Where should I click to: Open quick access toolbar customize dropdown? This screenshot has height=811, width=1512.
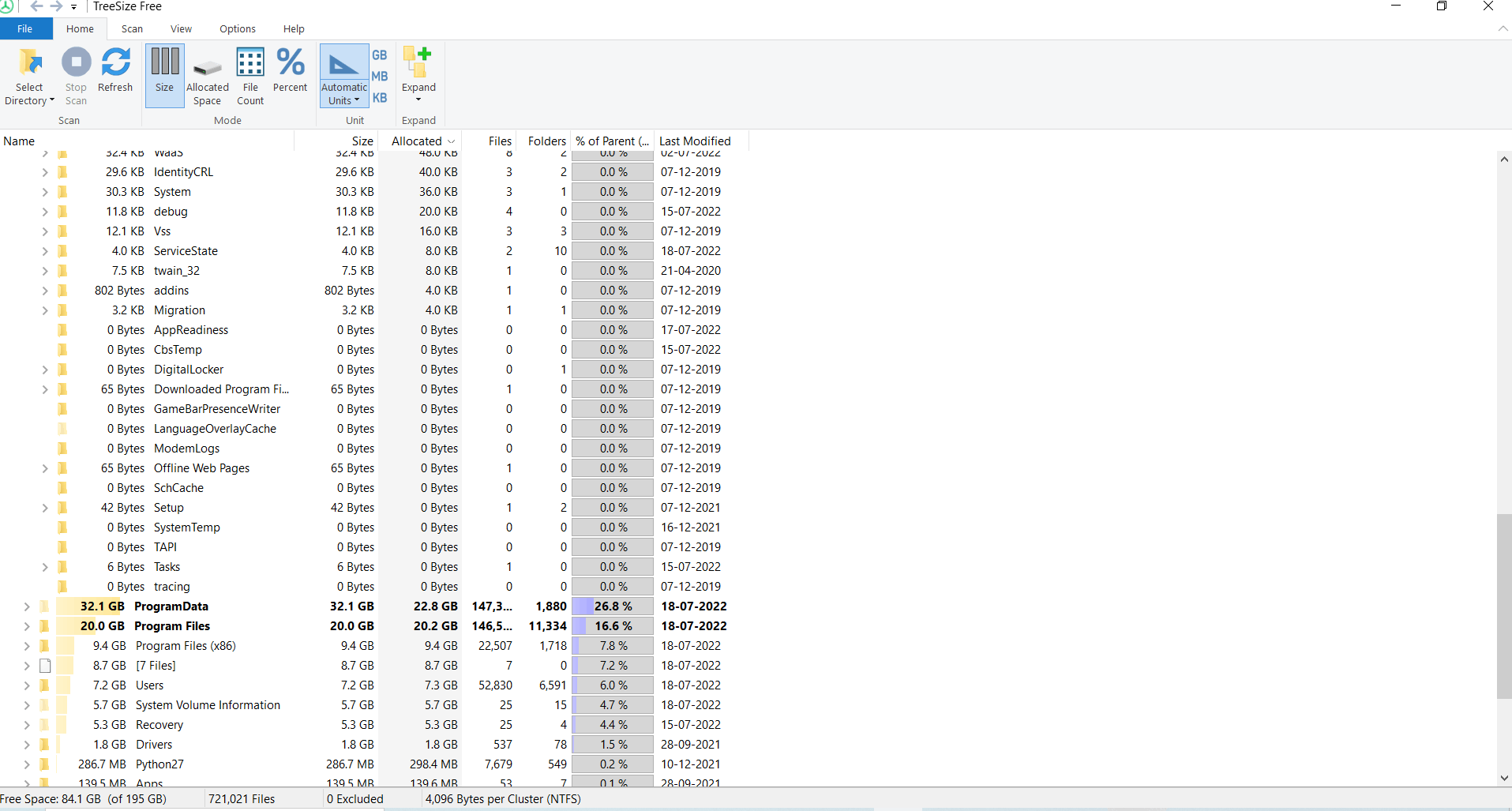coord(73,7)
